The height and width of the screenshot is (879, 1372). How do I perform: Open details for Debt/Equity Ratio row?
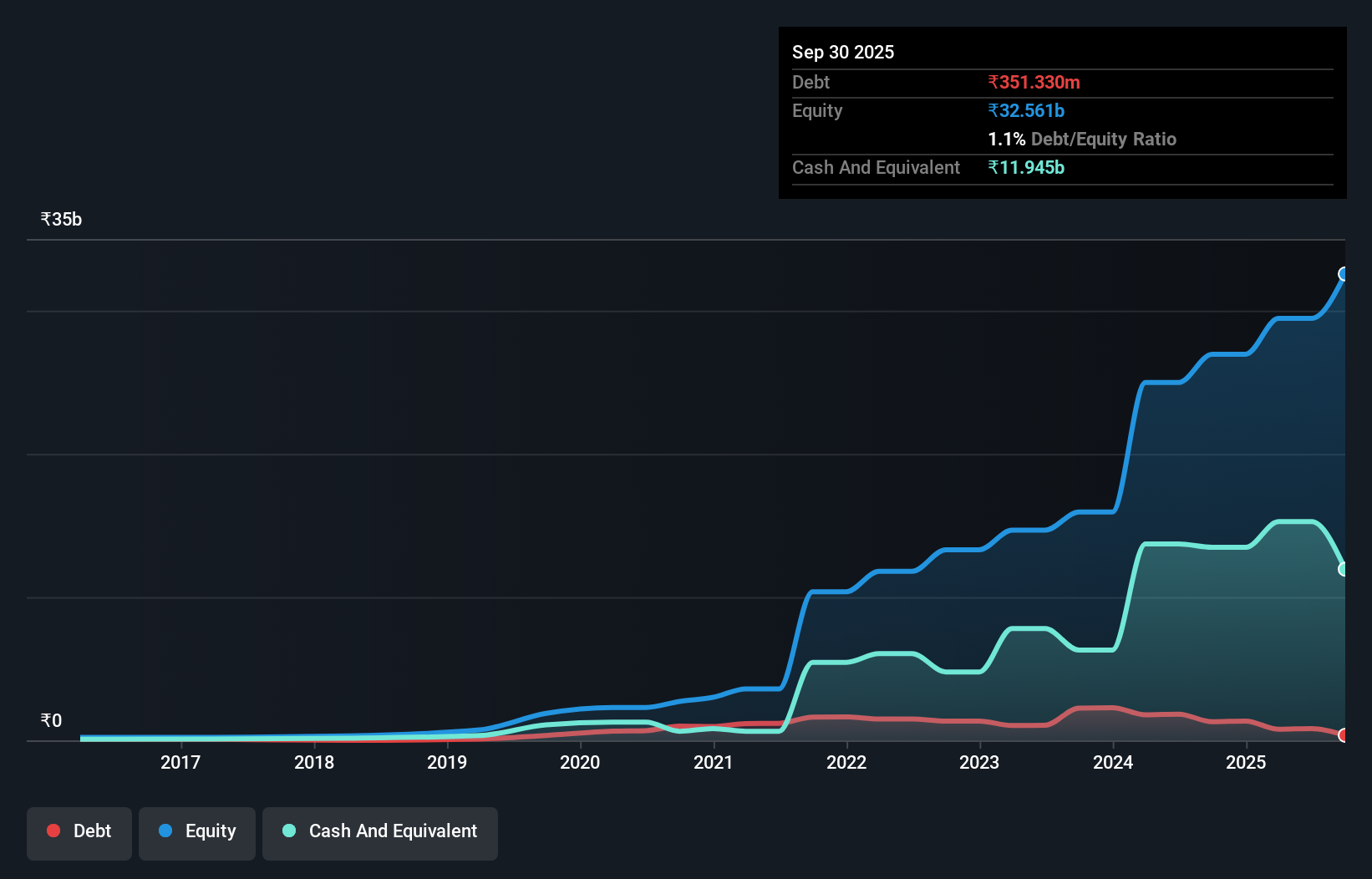(1082, 139)
